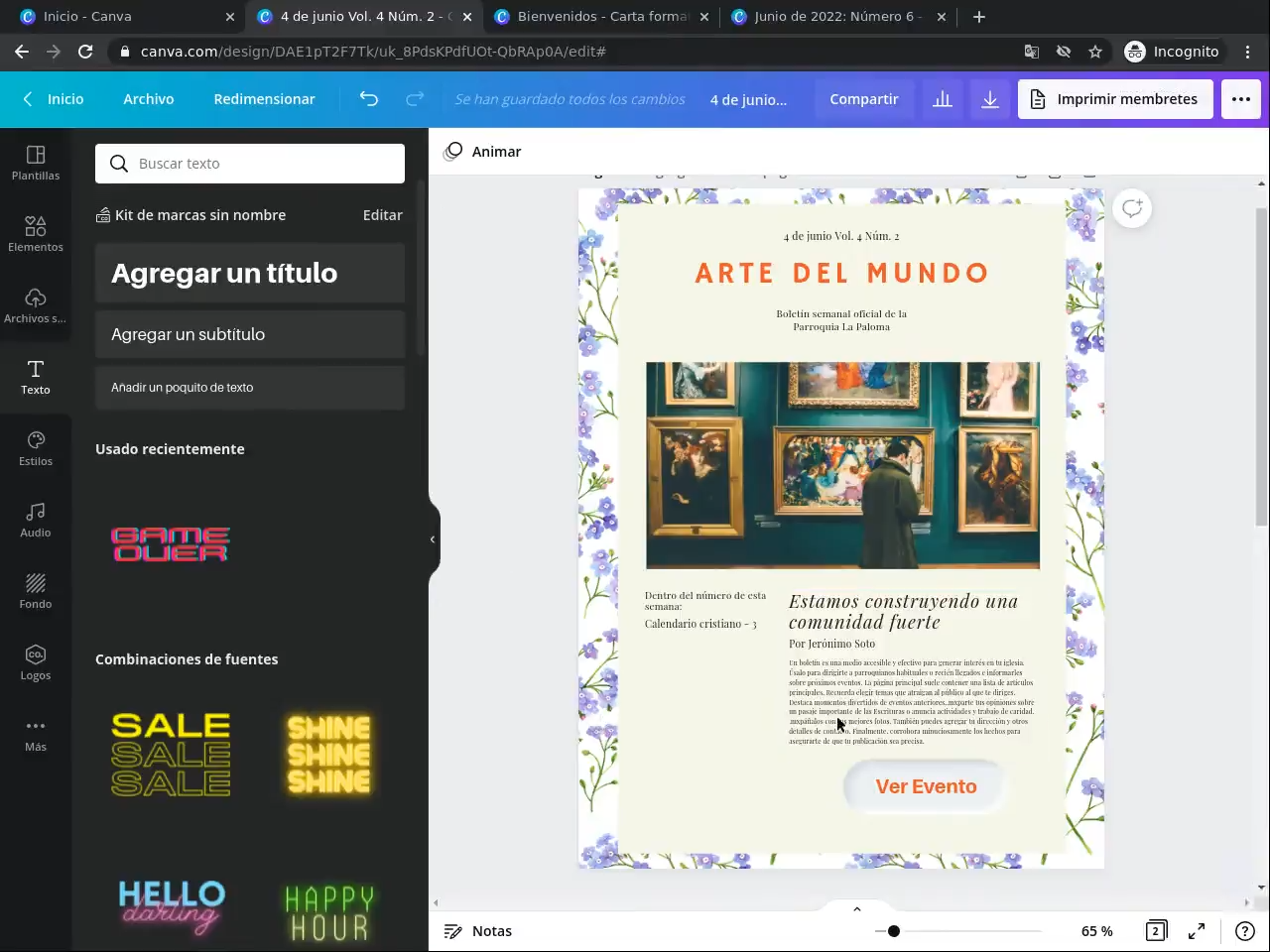
Task: Edit the brand kit via Editar
Action: tap(383, 215)
